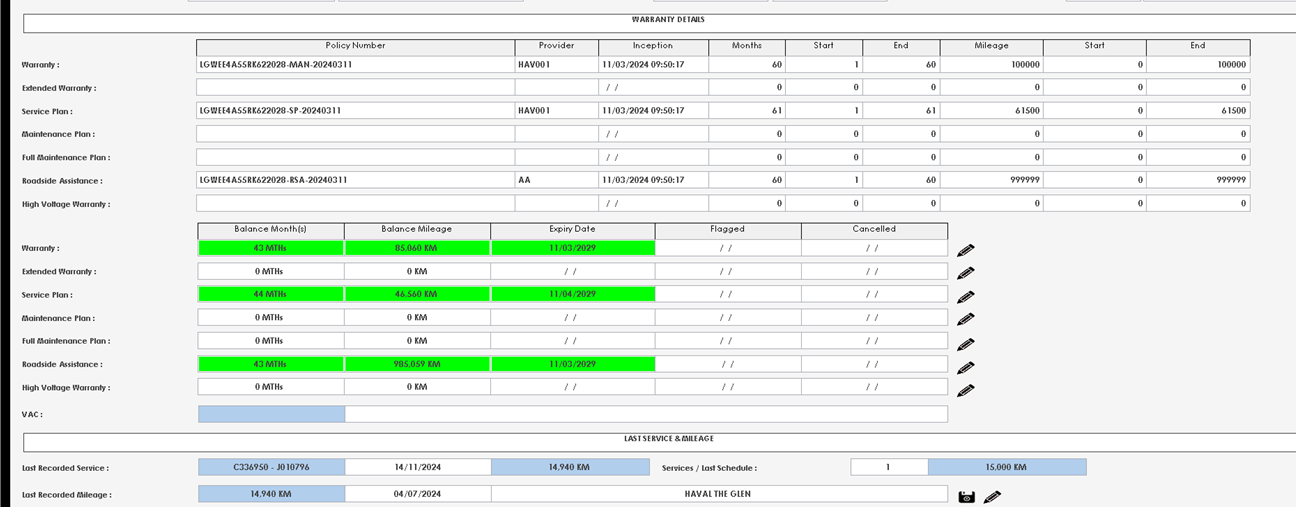
Task: Select the Service Plan policy number field
Action: (355, 111)
